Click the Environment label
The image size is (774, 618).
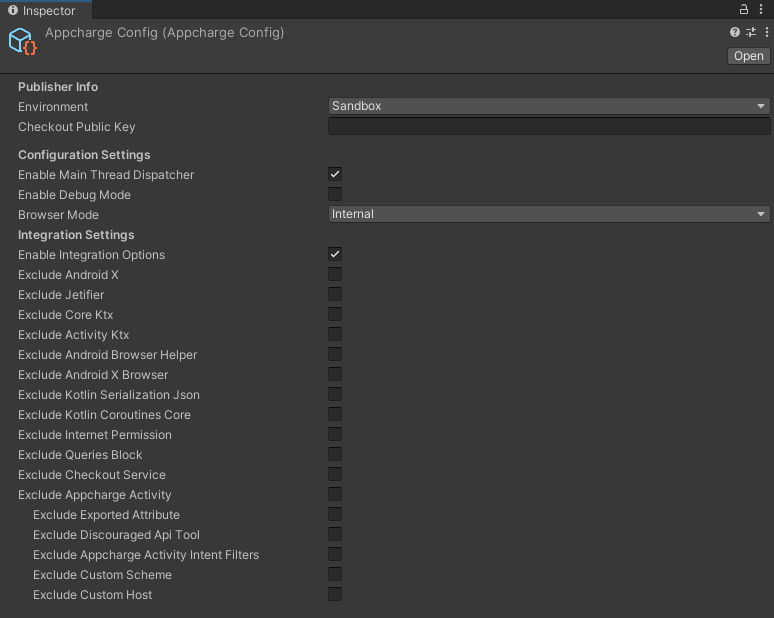click(53, 107)
